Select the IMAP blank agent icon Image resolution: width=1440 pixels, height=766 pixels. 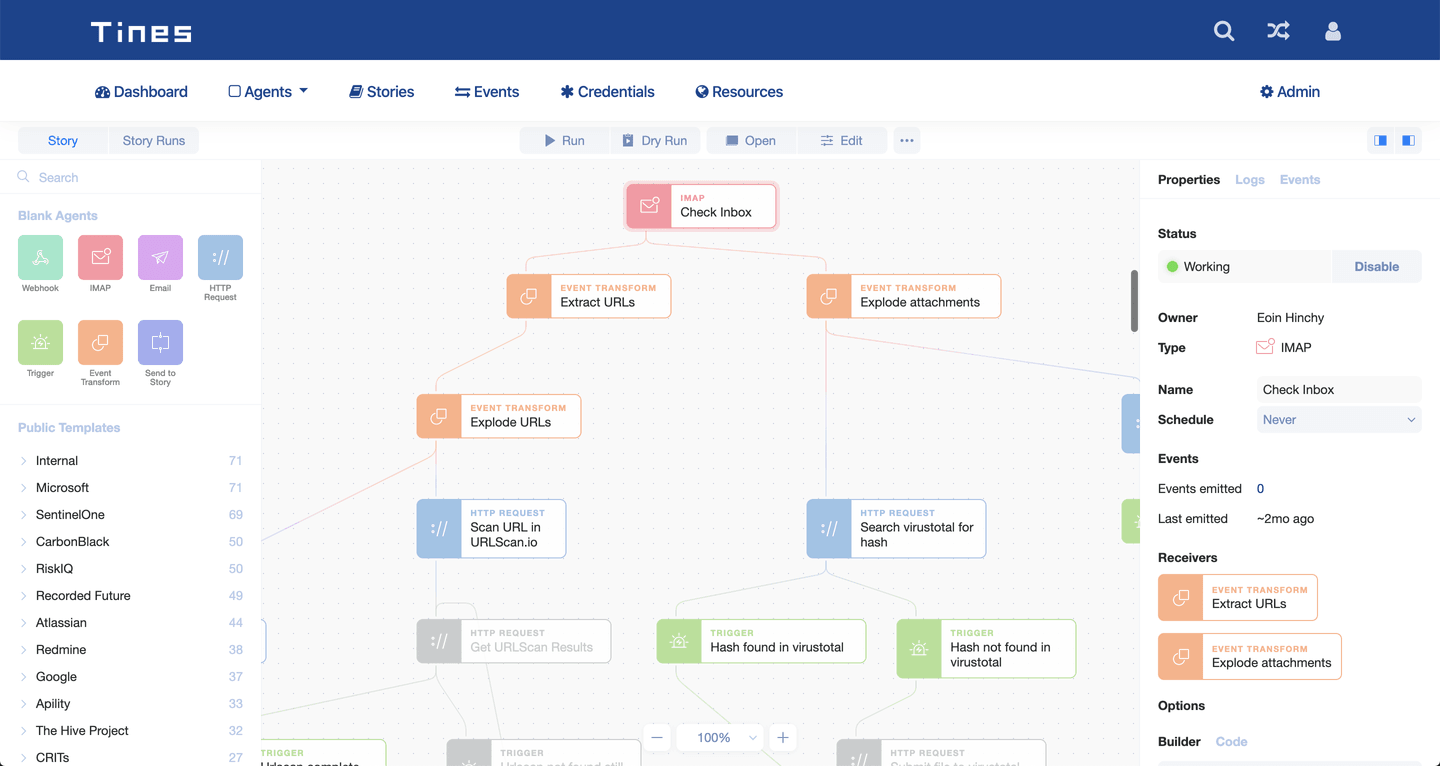[100, 258]
